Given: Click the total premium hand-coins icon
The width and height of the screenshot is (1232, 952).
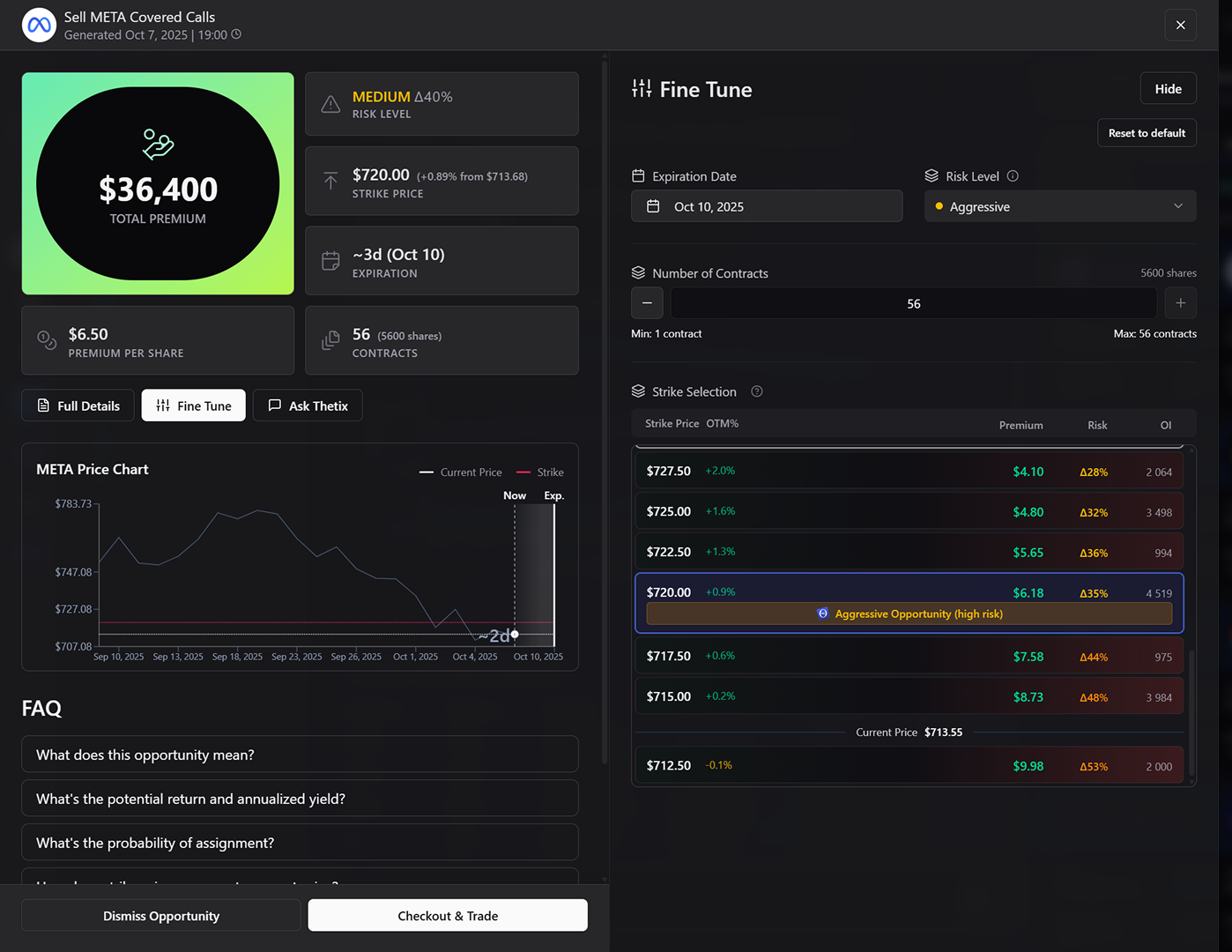Looking at the screenshot, I should (158, 144).
